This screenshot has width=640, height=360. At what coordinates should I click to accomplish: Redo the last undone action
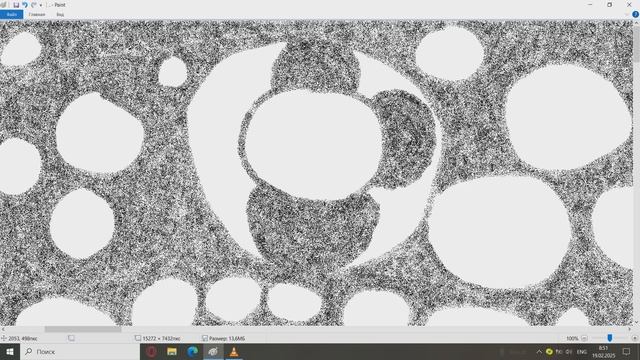34,5
